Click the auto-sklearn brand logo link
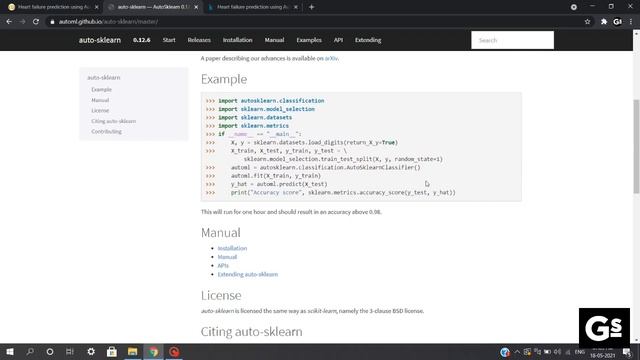 tap(100, 40)
